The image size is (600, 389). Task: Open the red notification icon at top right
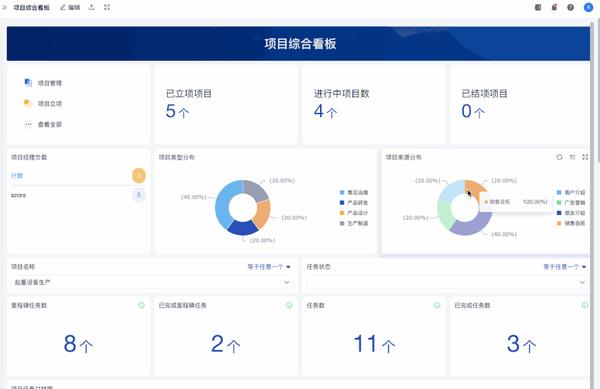[554, 7]
